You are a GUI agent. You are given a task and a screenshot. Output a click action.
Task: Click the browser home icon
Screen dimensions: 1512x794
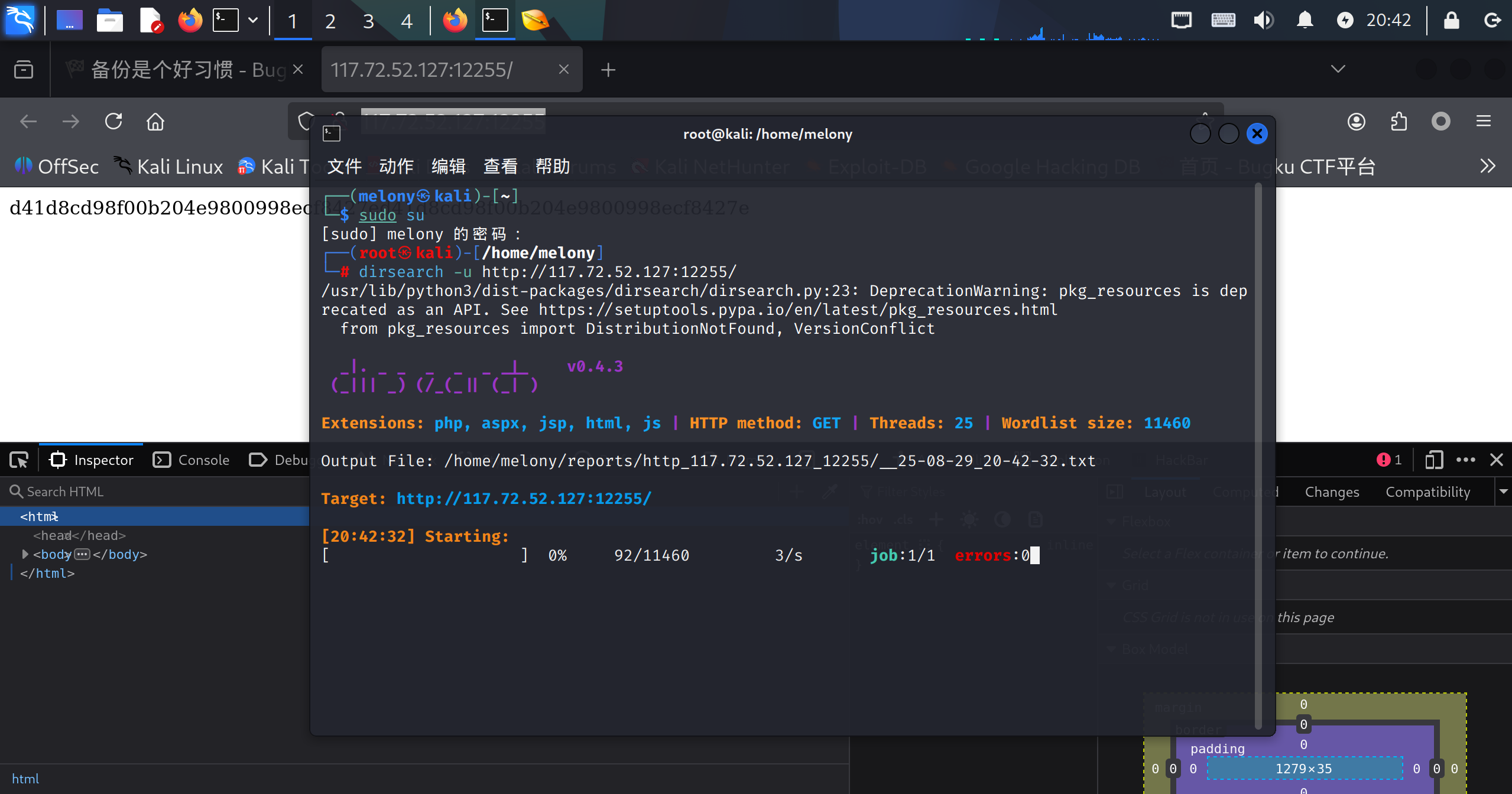point(155,122)
